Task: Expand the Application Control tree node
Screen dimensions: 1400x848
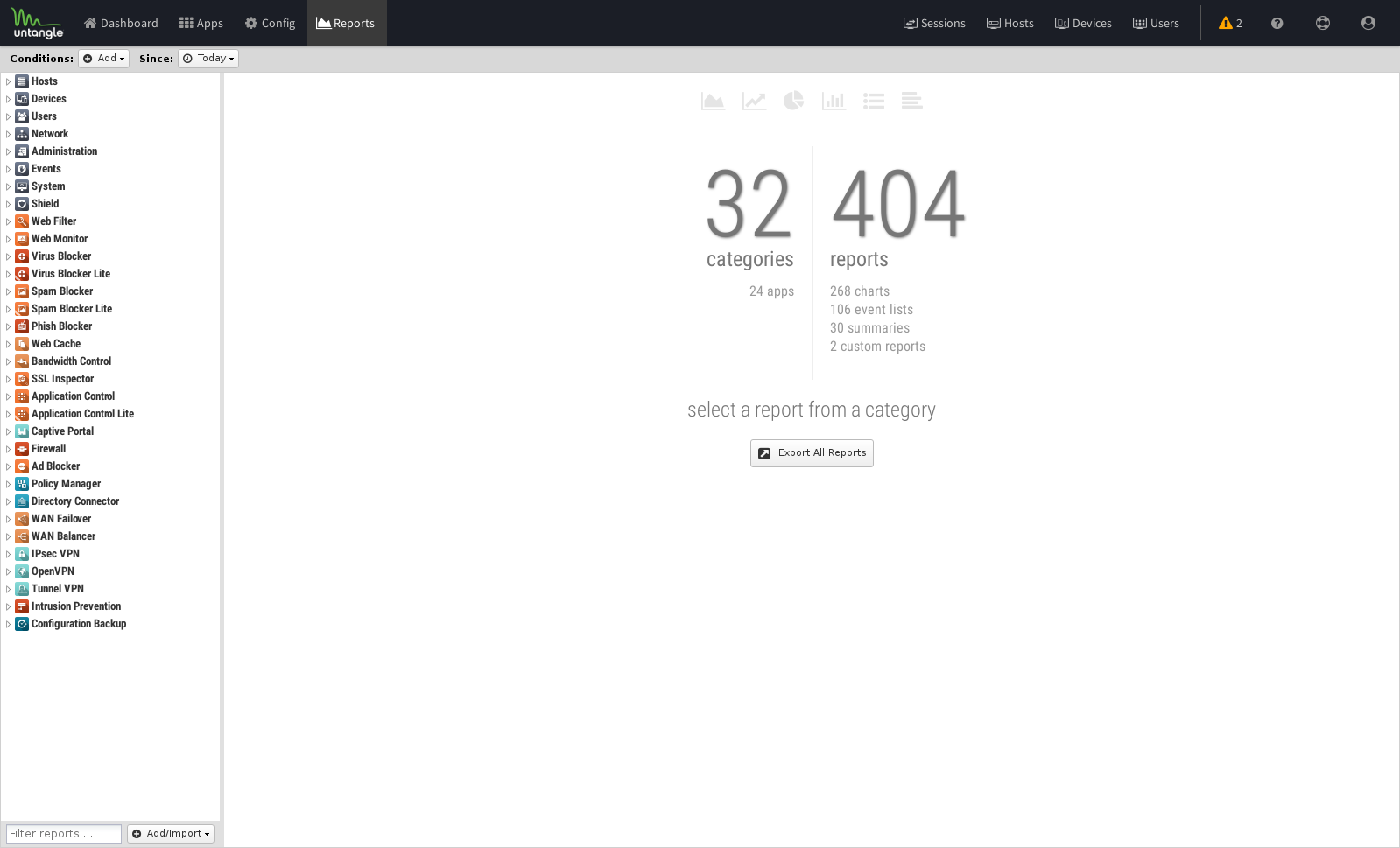Action: click(8, 396)
